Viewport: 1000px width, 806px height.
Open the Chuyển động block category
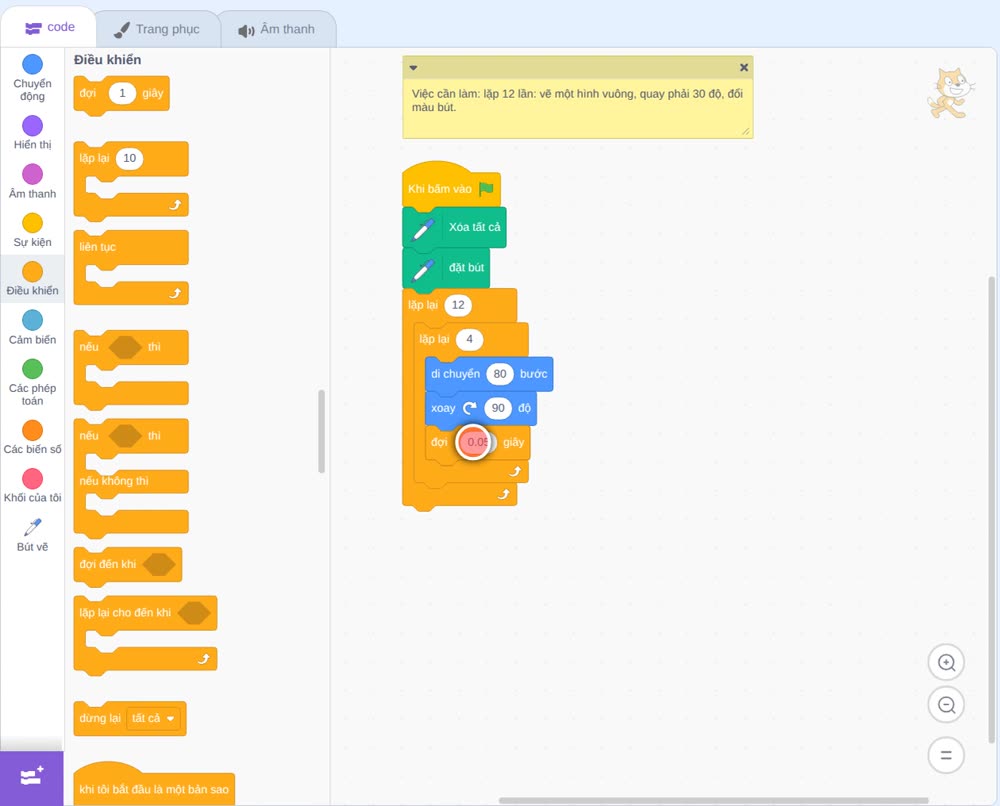click(32, 78)
